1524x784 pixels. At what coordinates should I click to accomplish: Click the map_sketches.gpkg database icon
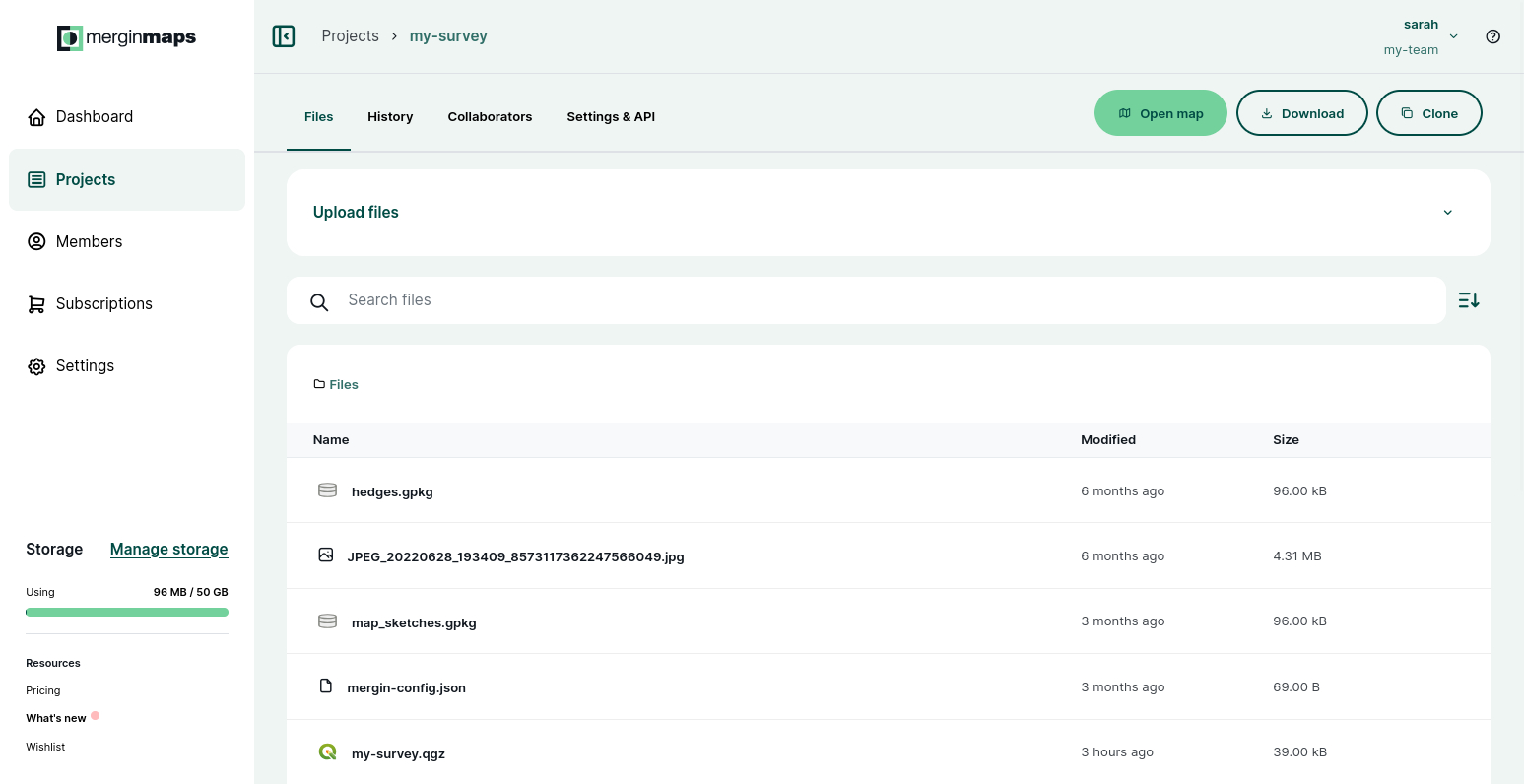point(328,621)
